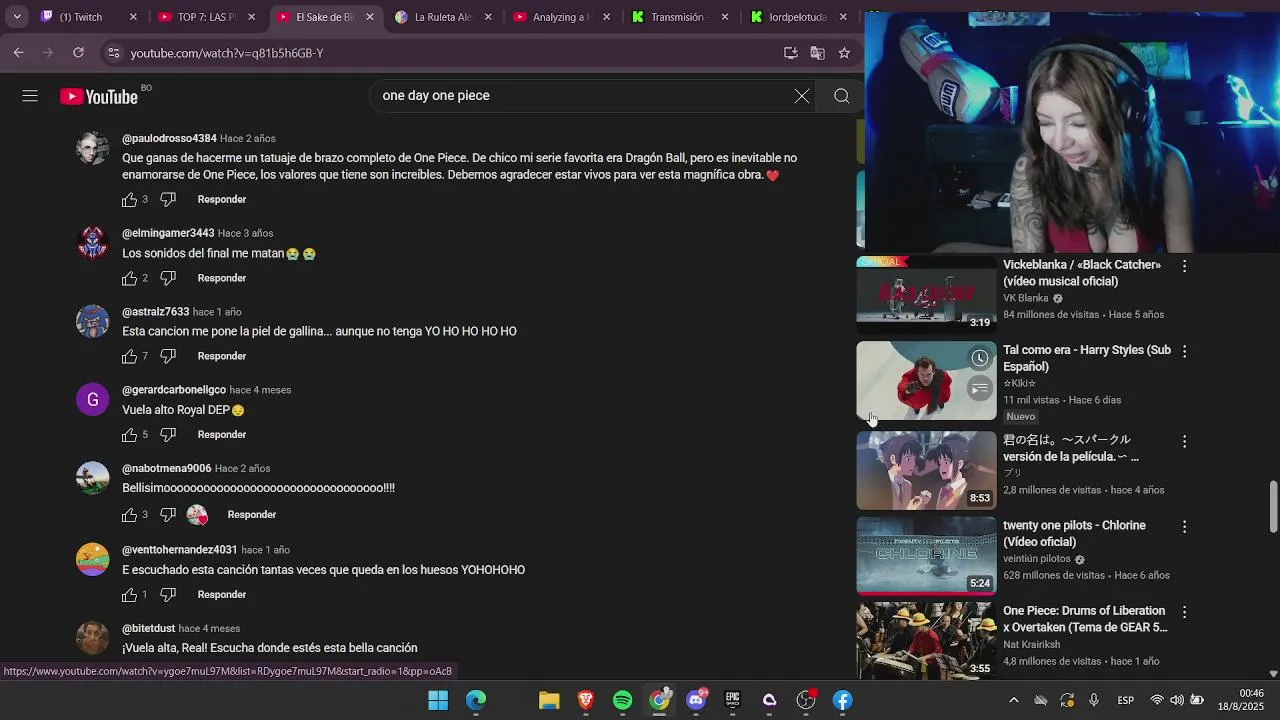Like the comment by @astralz7633
The height and width of the screenshot is (720, 1280).
point(129,356)
